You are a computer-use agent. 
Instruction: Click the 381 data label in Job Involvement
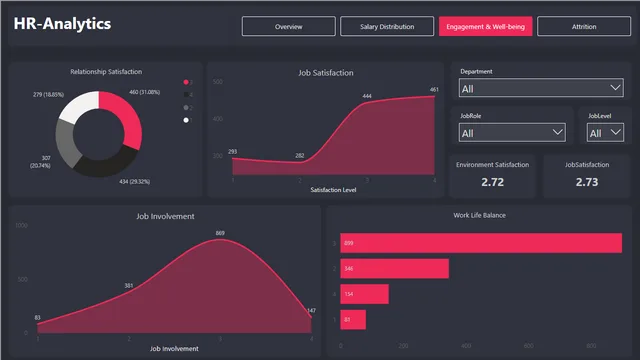[x=129, y=286]
